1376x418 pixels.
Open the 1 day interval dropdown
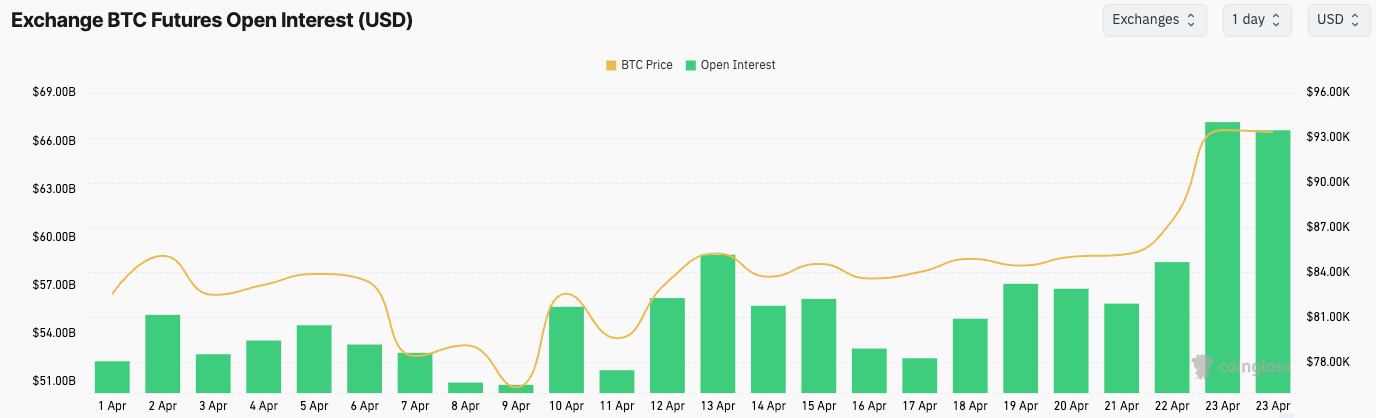(x=1257, y=20)
